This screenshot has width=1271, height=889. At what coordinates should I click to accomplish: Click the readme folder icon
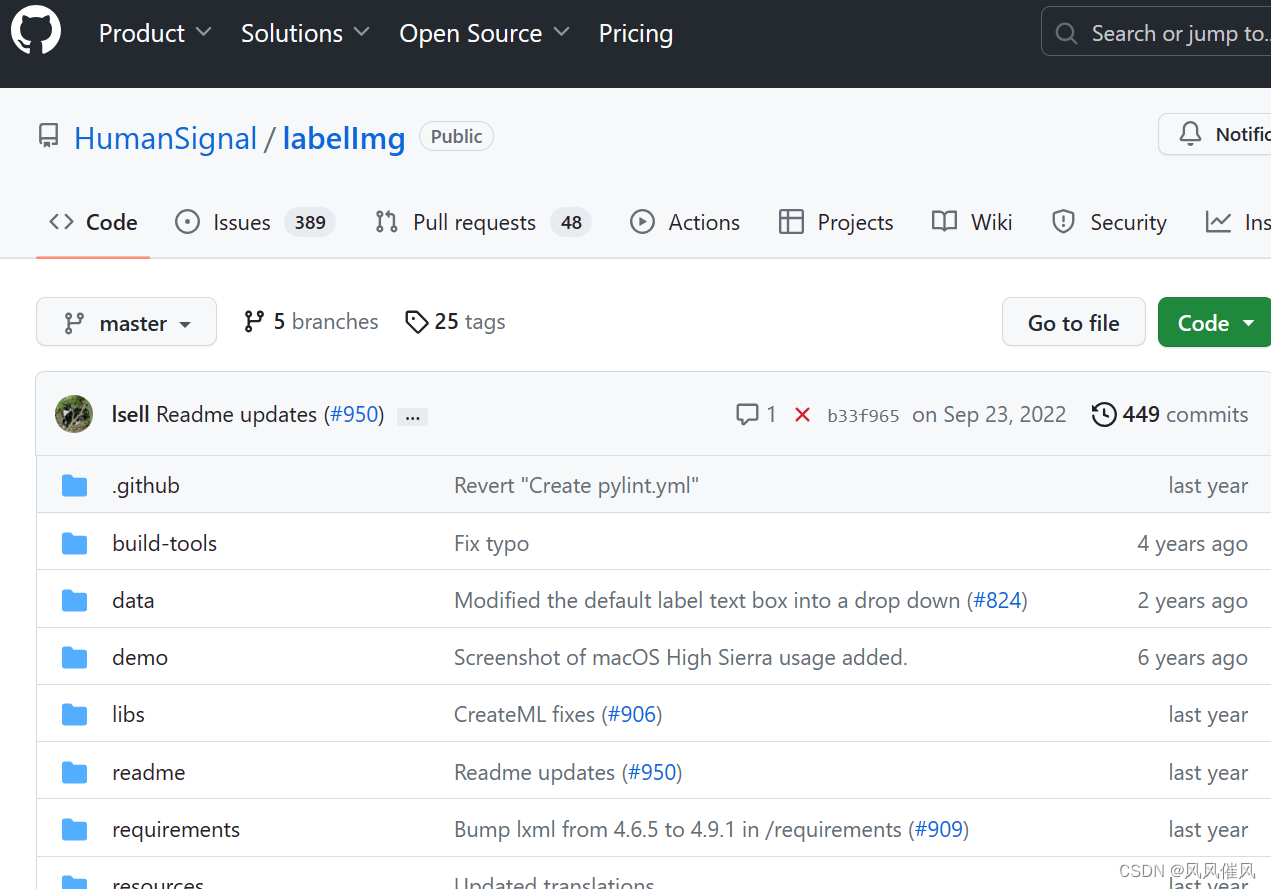pos(75,772)
